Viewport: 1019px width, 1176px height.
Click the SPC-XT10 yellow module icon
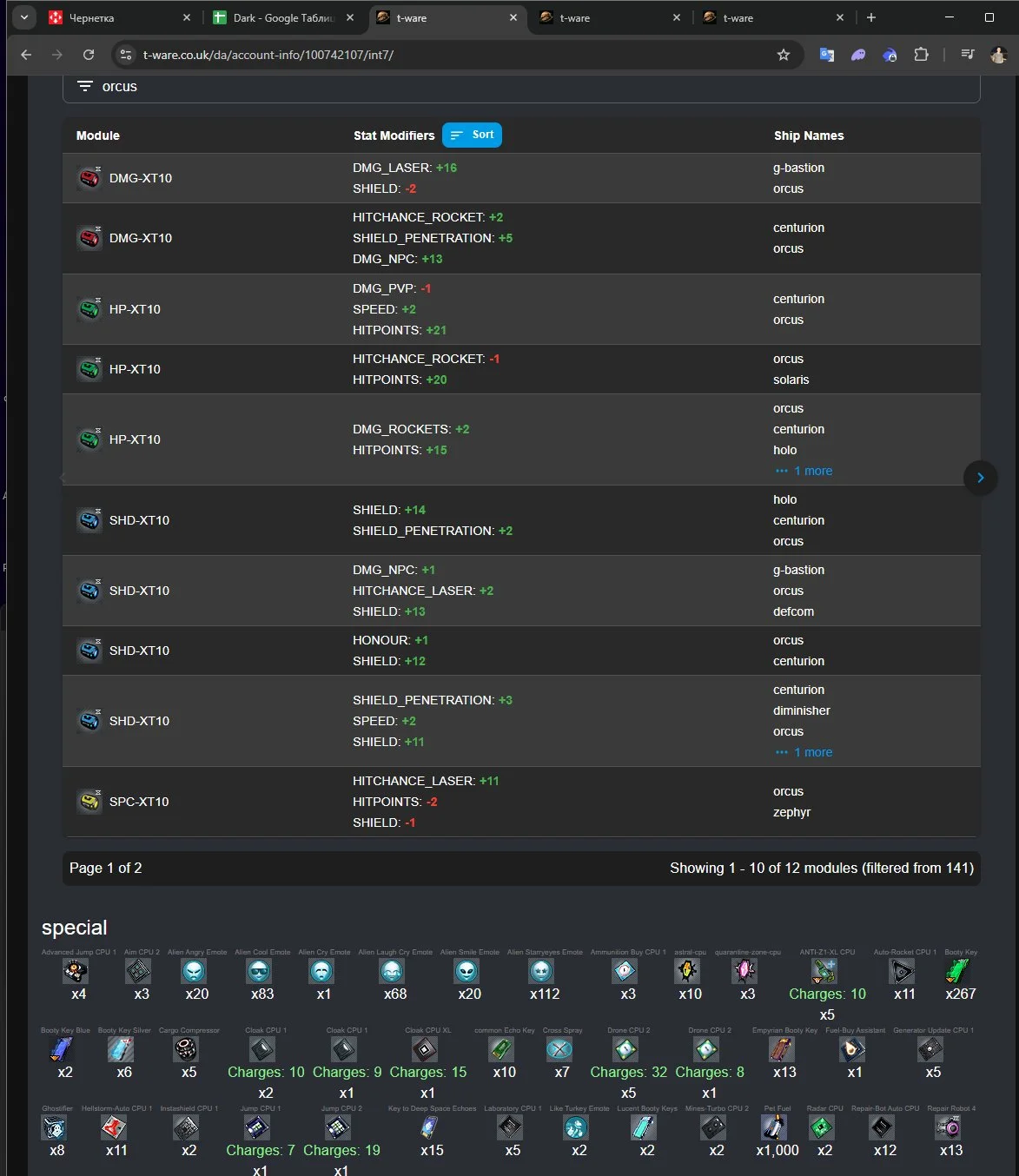point(89,802)
